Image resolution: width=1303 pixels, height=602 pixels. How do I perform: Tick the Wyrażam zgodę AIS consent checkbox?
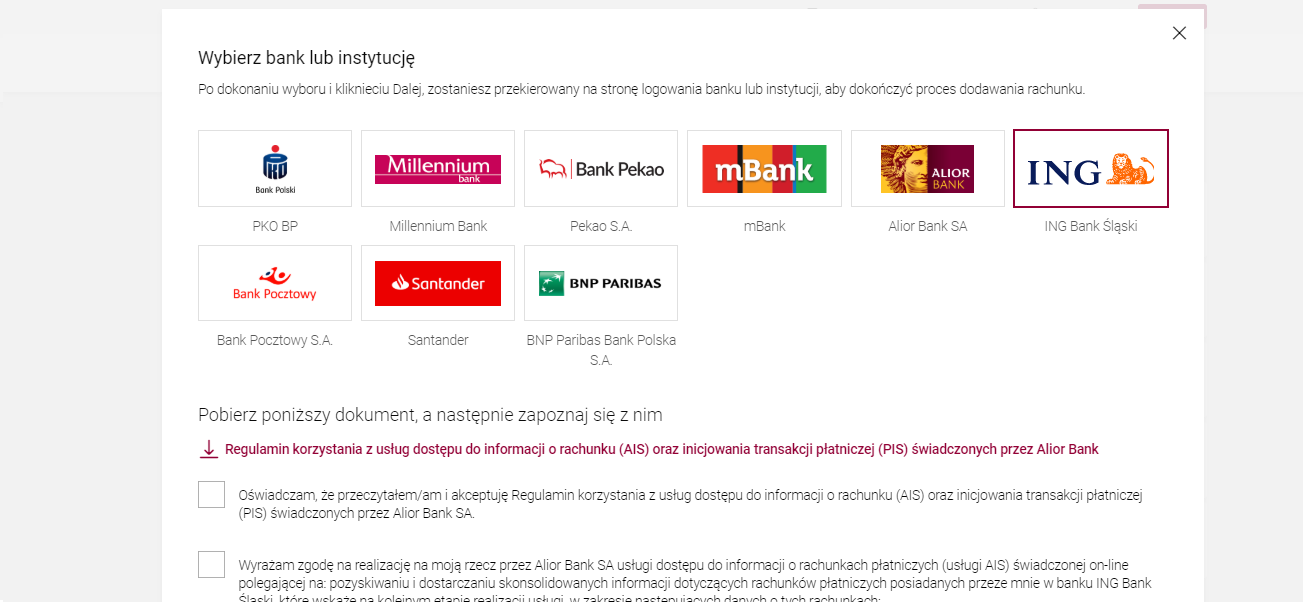pyautogui.click(x=211, y=565)
